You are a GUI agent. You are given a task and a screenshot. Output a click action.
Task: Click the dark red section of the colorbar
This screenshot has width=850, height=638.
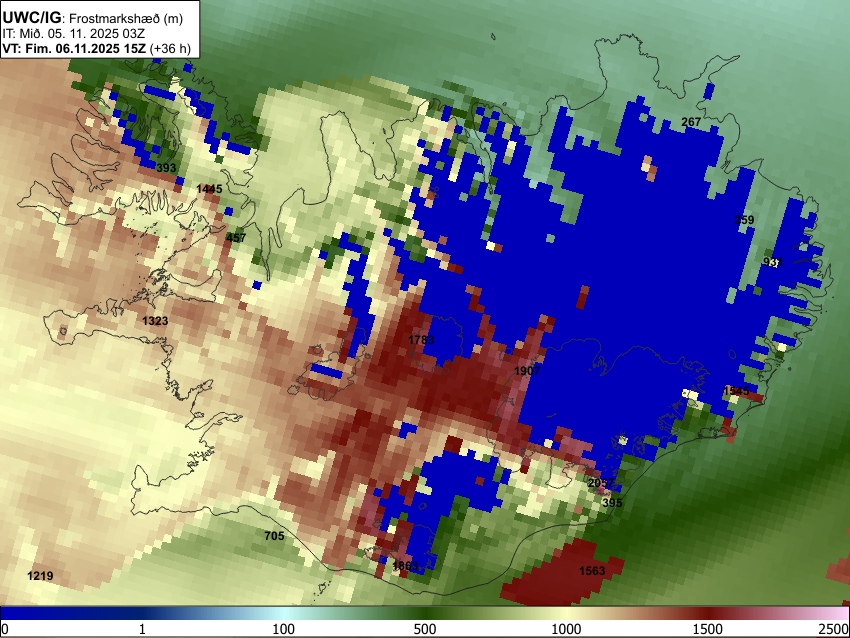click(708, 613)
